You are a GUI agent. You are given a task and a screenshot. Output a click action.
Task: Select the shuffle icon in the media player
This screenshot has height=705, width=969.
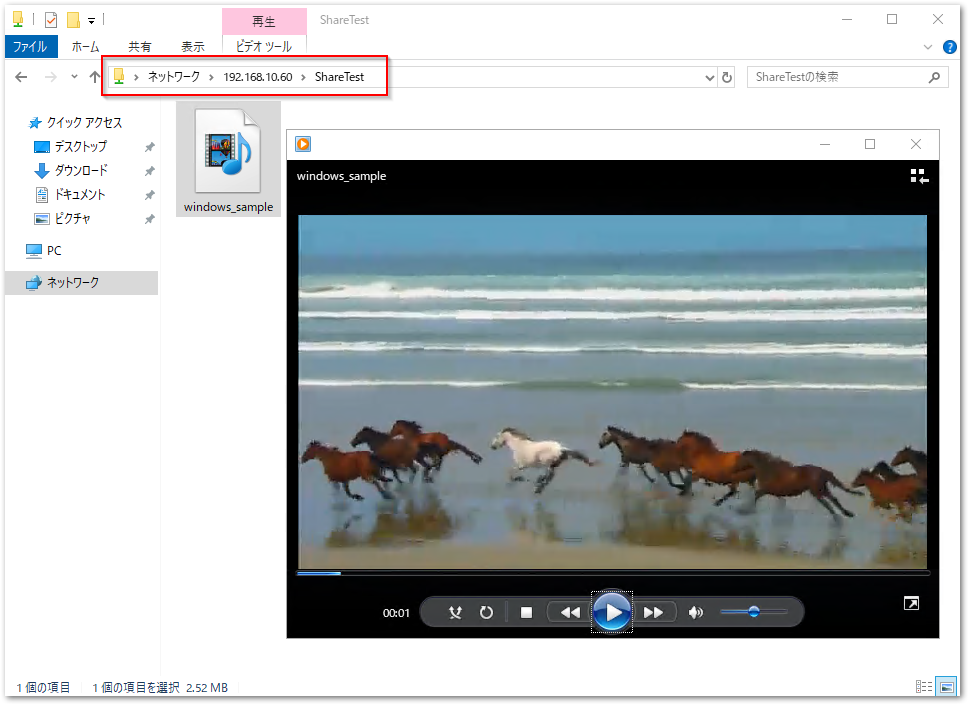pyautogui.click(x=456, y=612)
